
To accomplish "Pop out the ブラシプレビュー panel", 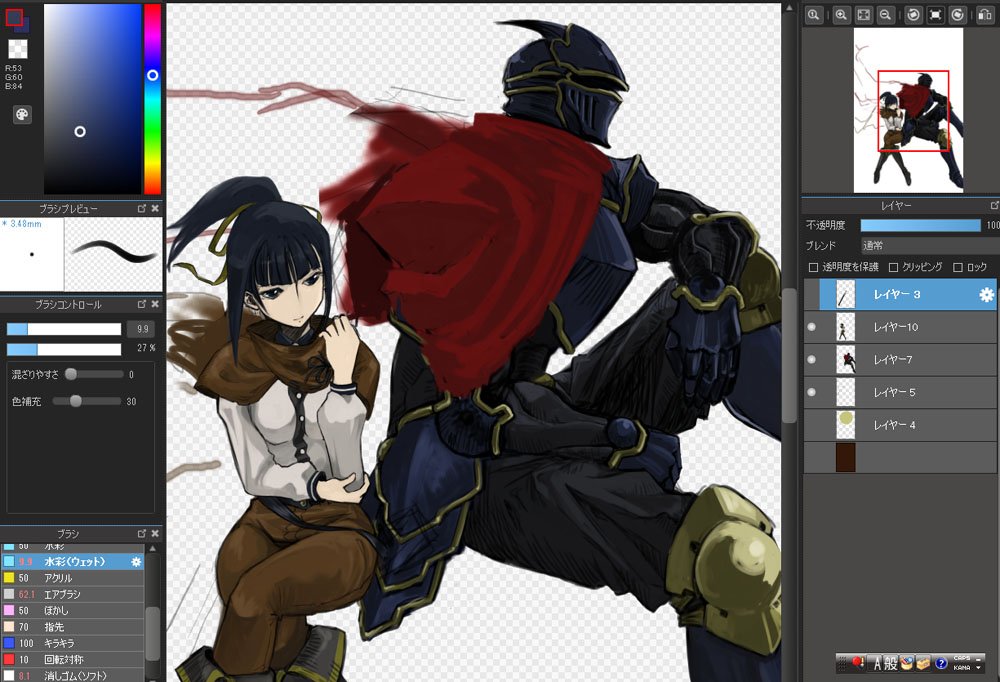I will [x=142, y=209].
